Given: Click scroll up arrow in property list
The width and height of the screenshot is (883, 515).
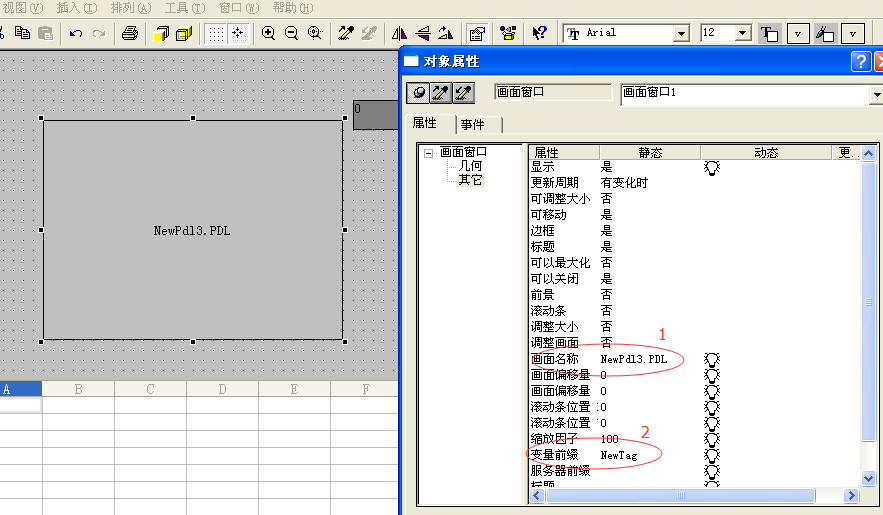Looking at the screenshot, I should 868,153.
